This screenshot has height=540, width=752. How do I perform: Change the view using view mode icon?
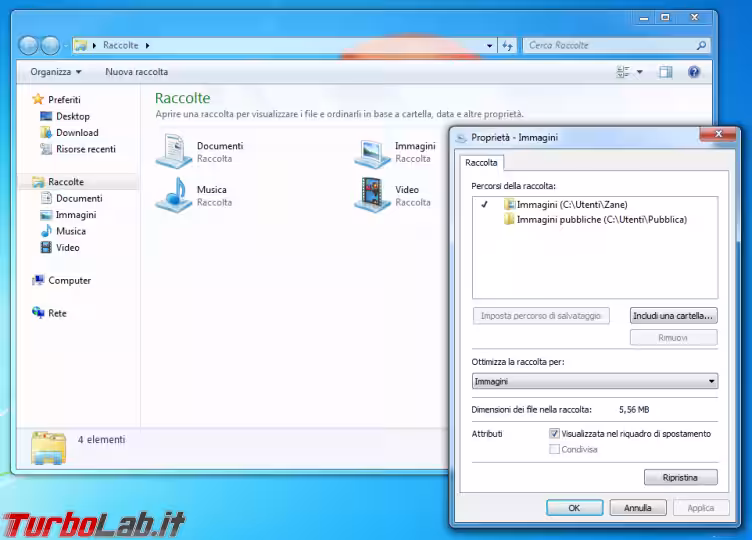click(623, 72)
